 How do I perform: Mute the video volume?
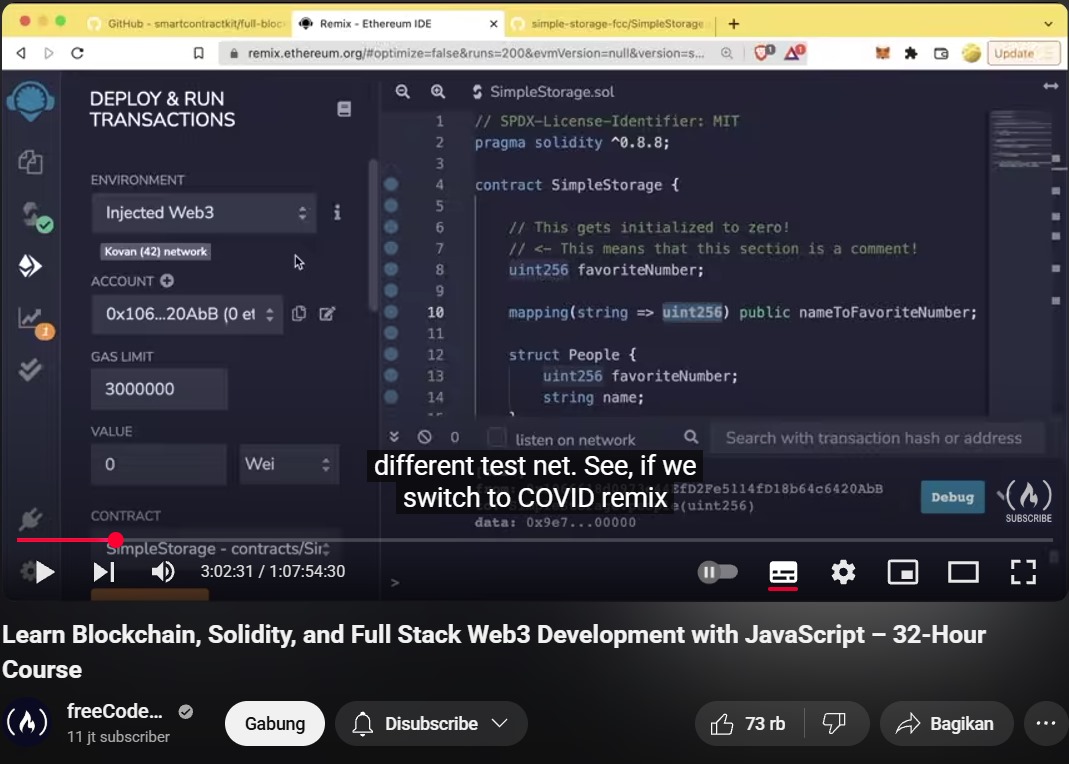click(163, 572)
